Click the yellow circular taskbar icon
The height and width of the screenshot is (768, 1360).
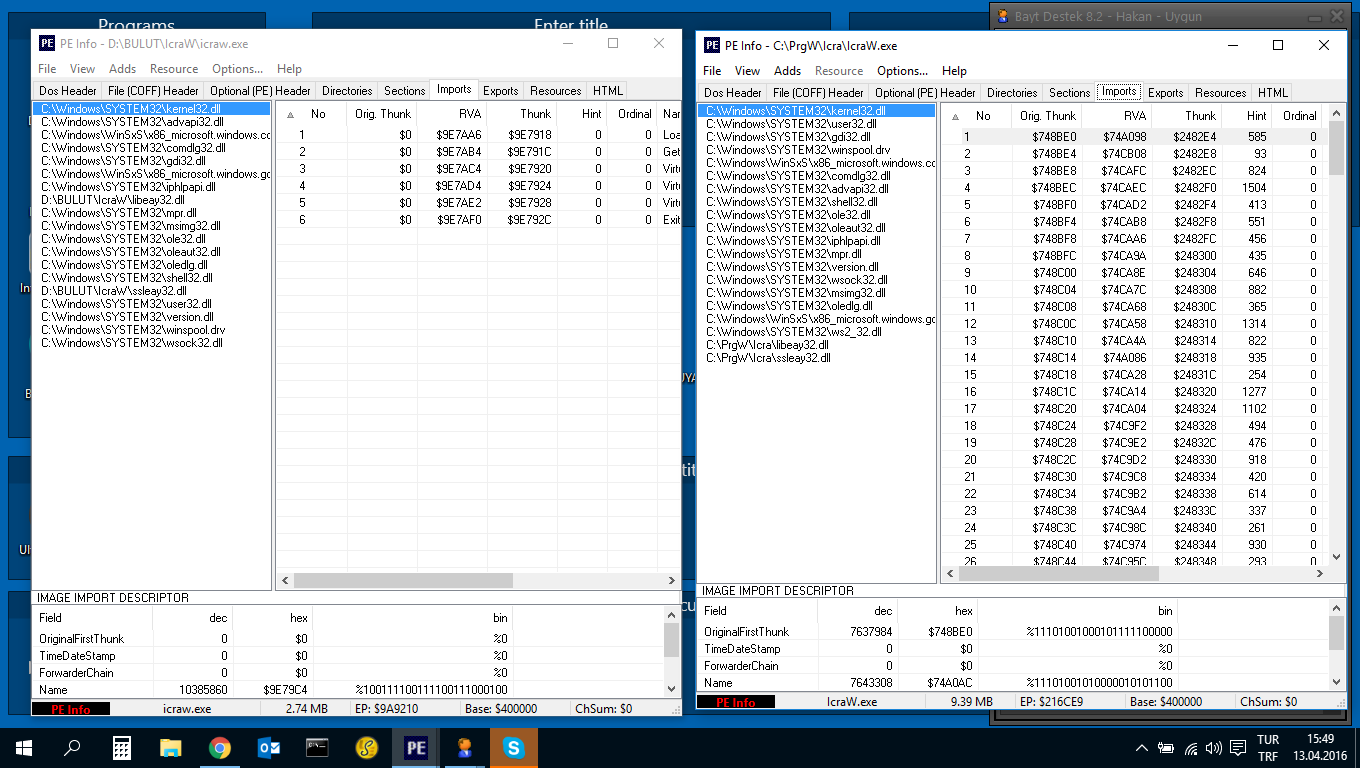click(367, 748)
